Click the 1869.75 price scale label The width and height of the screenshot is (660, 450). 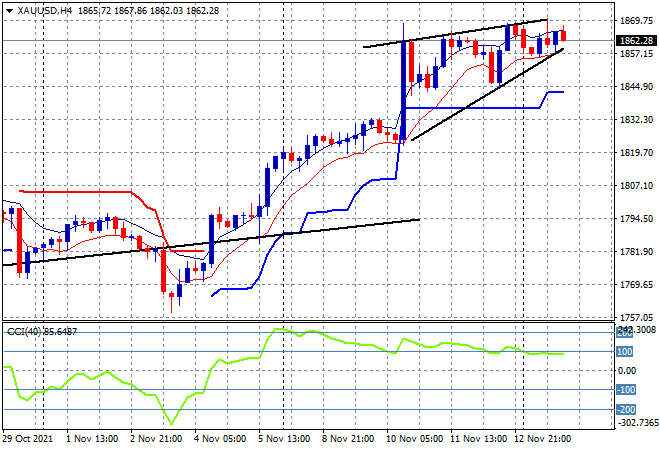click(x=636, y=20)
